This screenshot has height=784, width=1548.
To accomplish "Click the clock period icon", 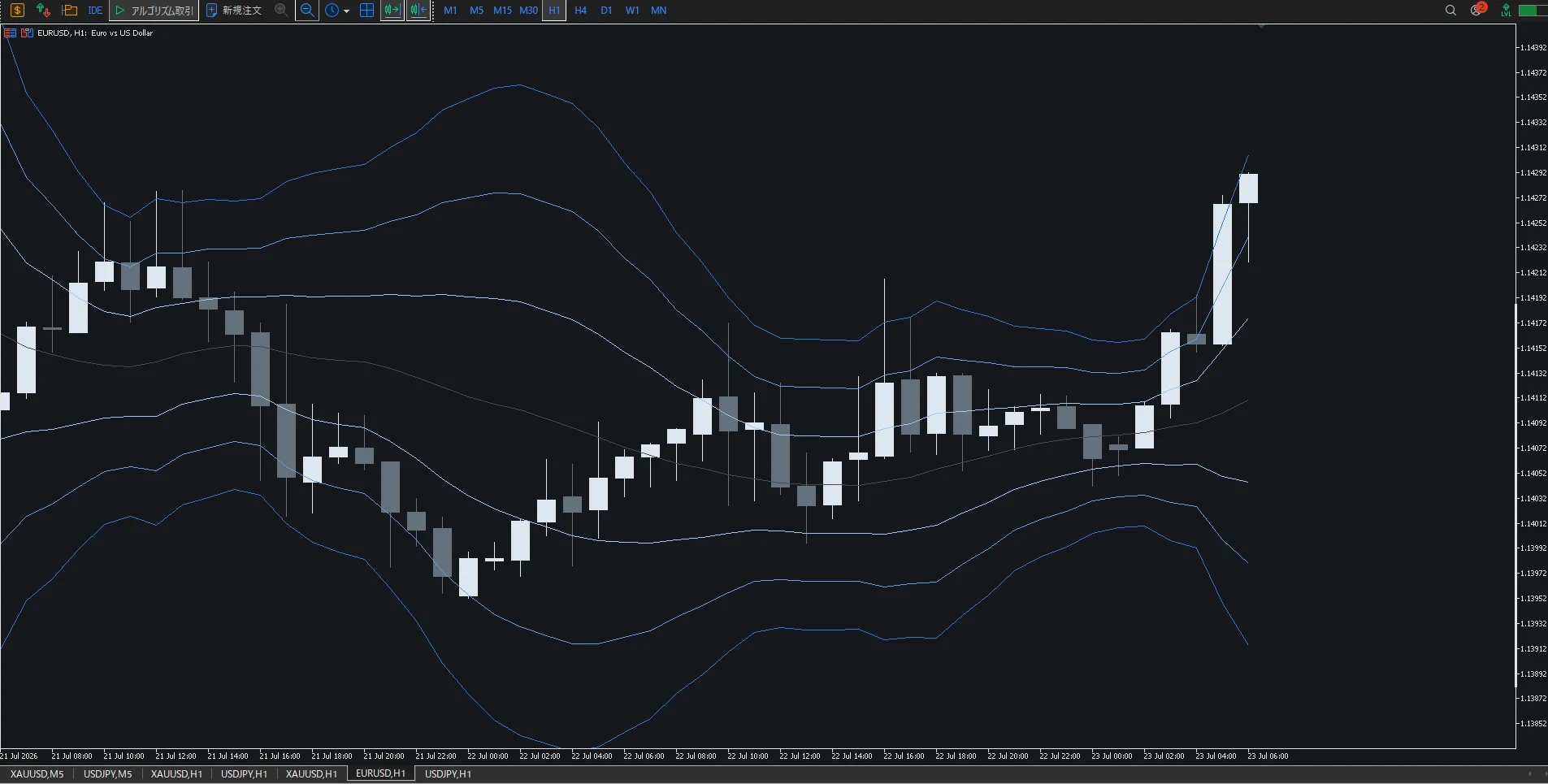I will pos(332,11).
